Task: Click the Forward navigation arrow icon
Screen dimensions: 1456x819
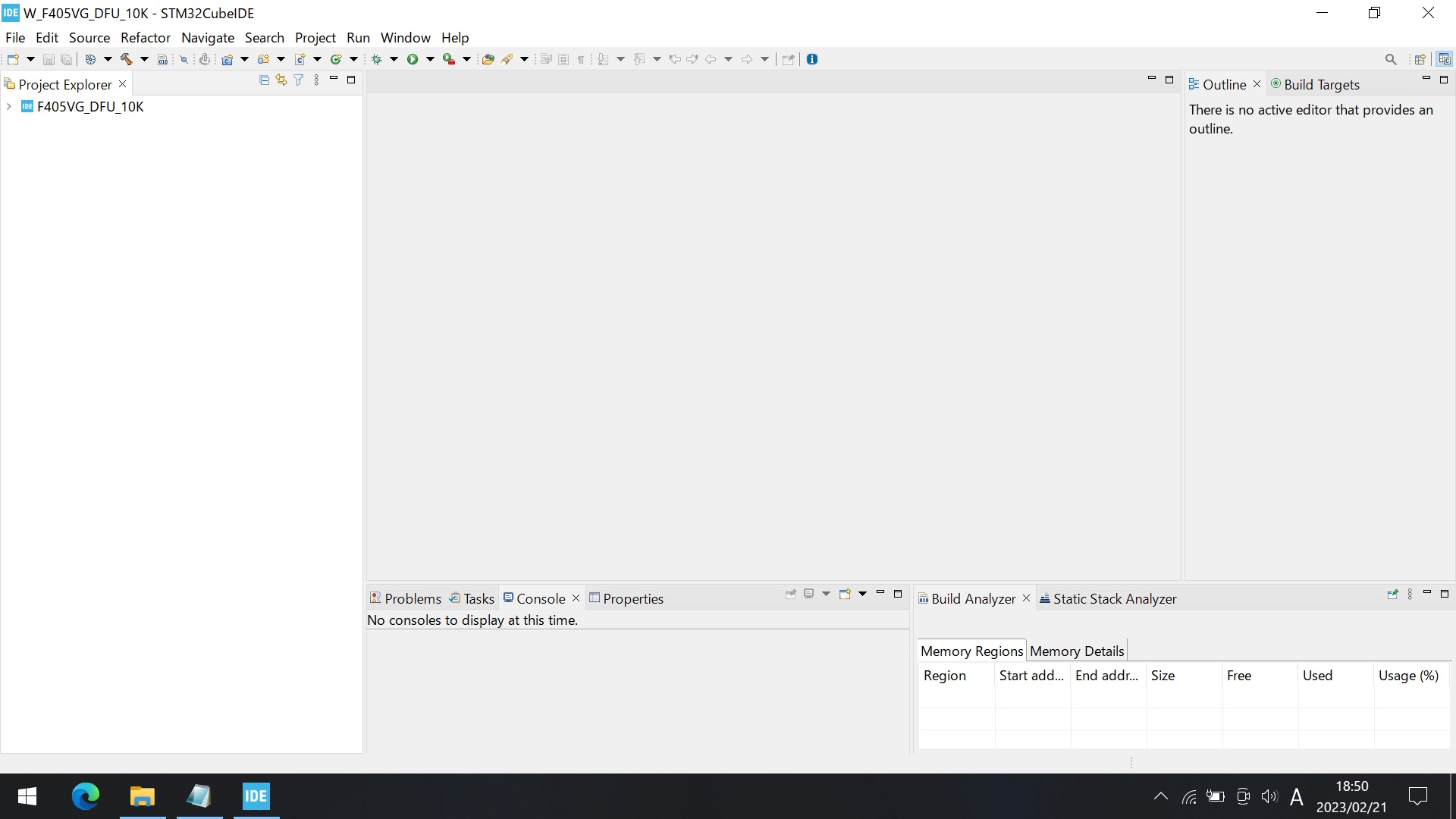Action: point(747,59)
